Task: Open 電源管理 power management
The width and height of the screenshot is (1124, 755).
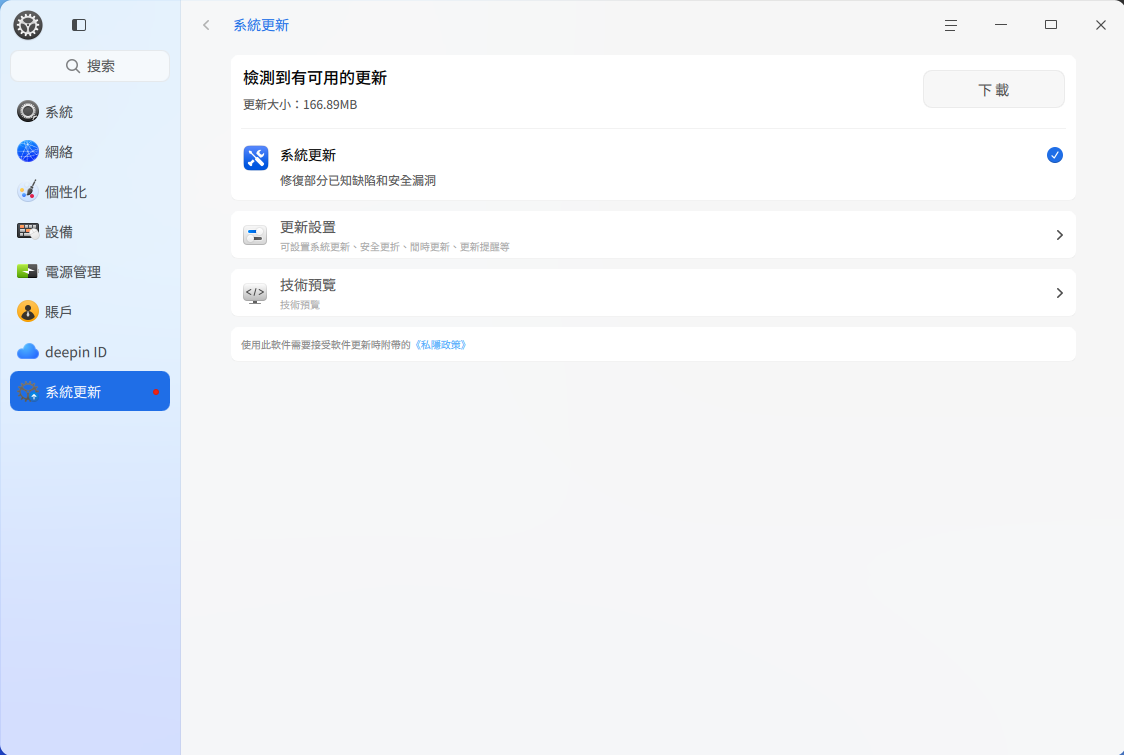Action: 90,272
